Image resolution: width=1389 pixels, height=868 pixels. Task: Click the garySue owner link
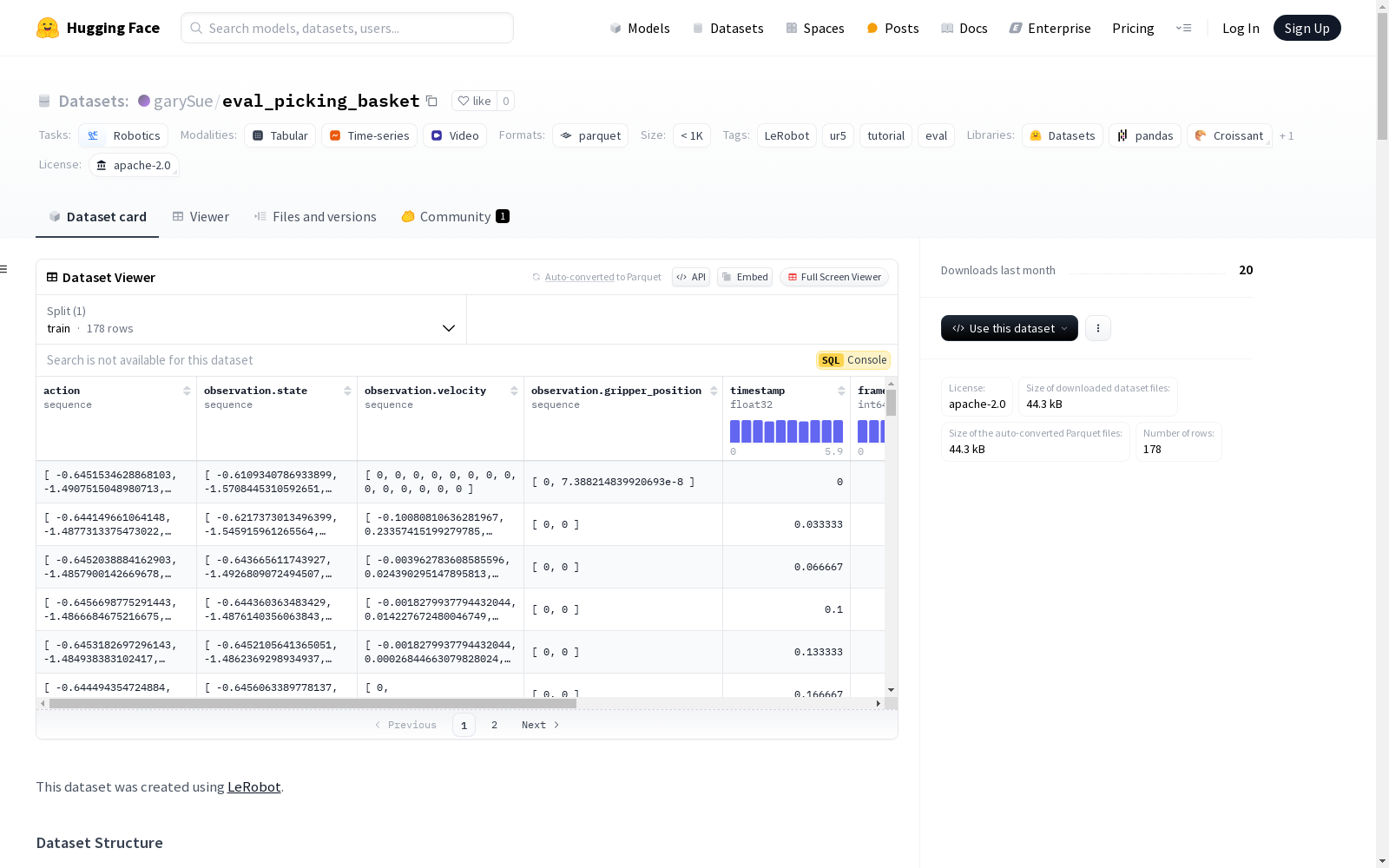click(183, 101)
